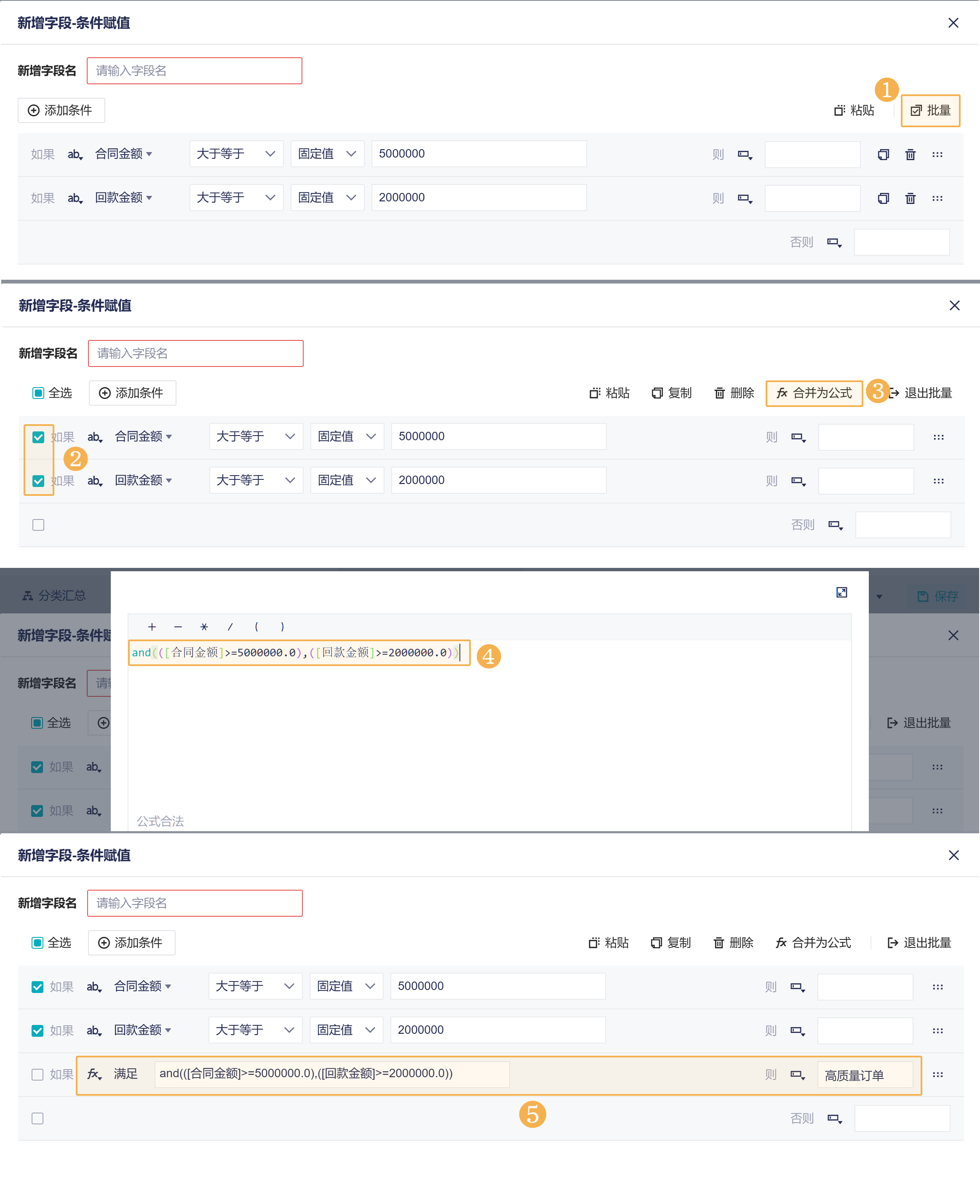The height and width of the screenshot is (1204, 980).
Task: Click 合并为公式 in second panel toolbar
Action: point(814,393)
